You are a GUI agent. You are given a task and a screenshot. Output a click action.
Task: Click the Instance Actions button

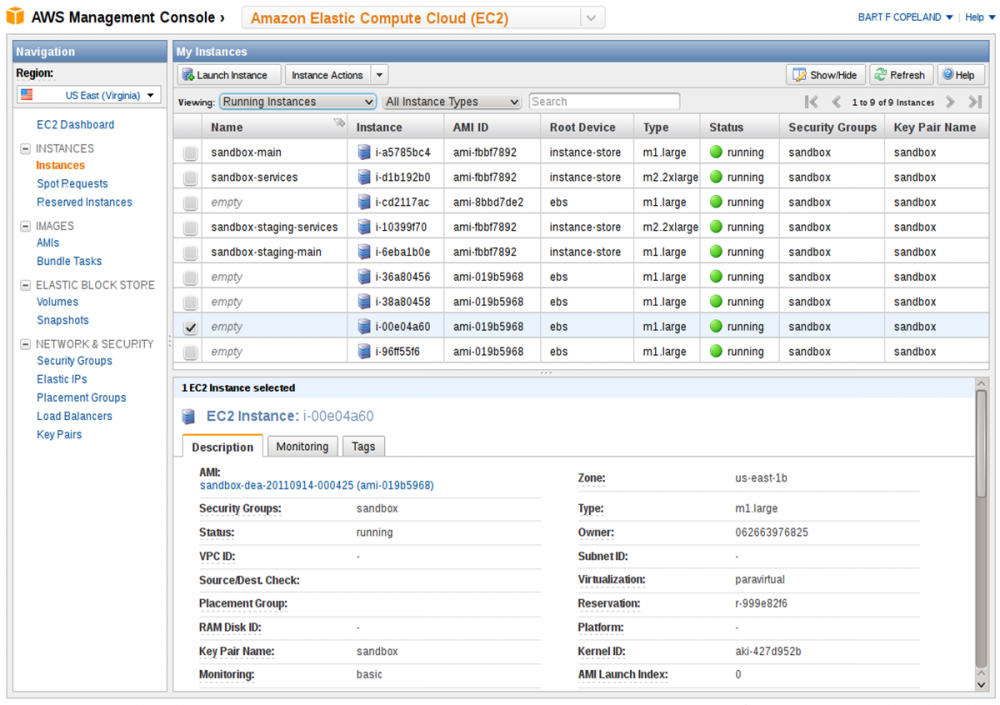pos(328,75)
